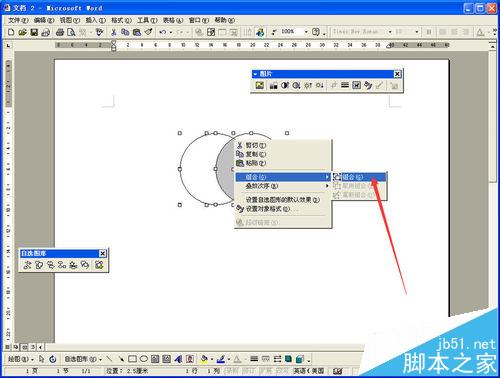Click the Print icon in toolbar
Viewport: 500px width, 378px height.
(x=60, y=32)
